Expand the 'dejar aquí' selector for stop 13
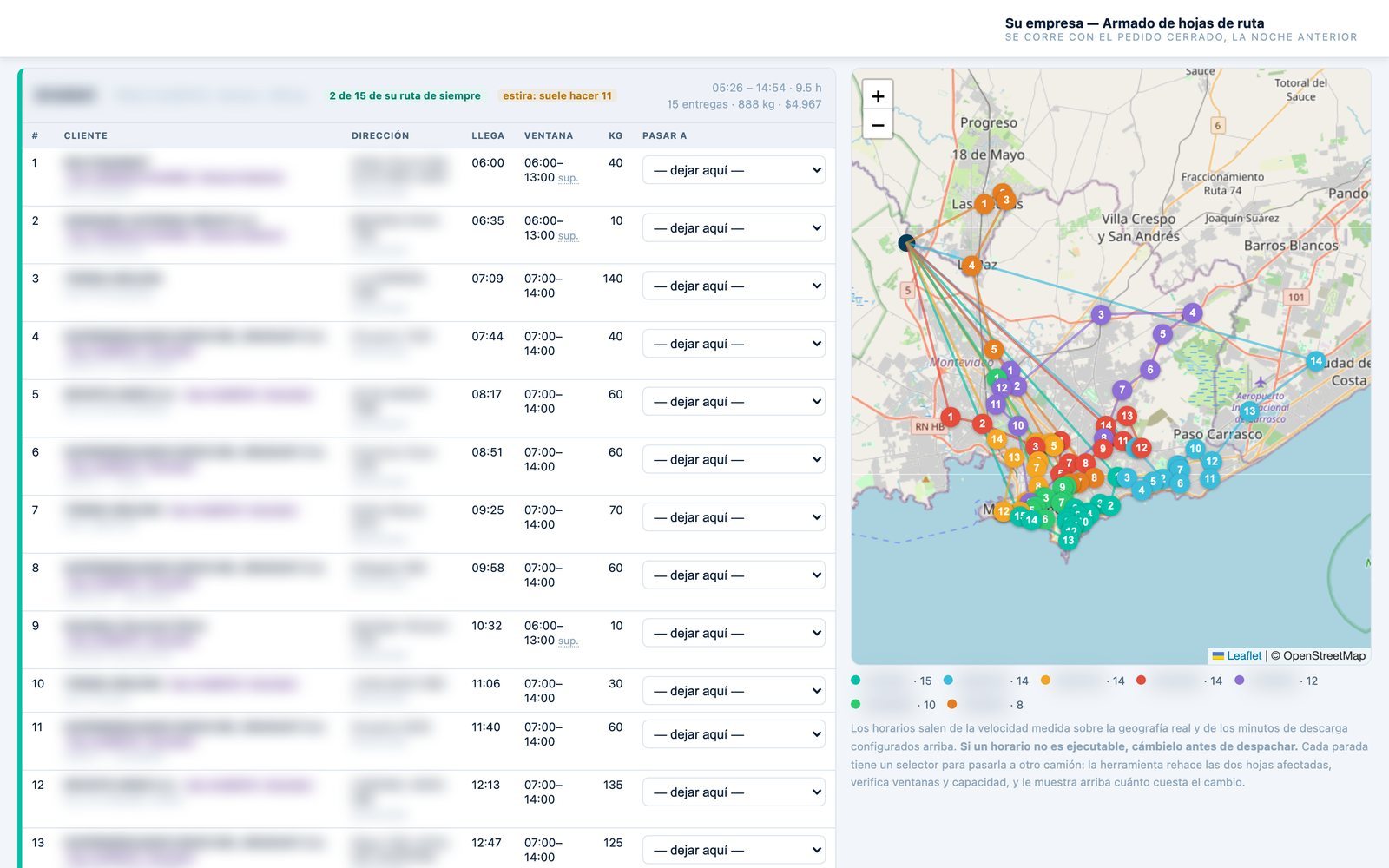 pos(734,850)
